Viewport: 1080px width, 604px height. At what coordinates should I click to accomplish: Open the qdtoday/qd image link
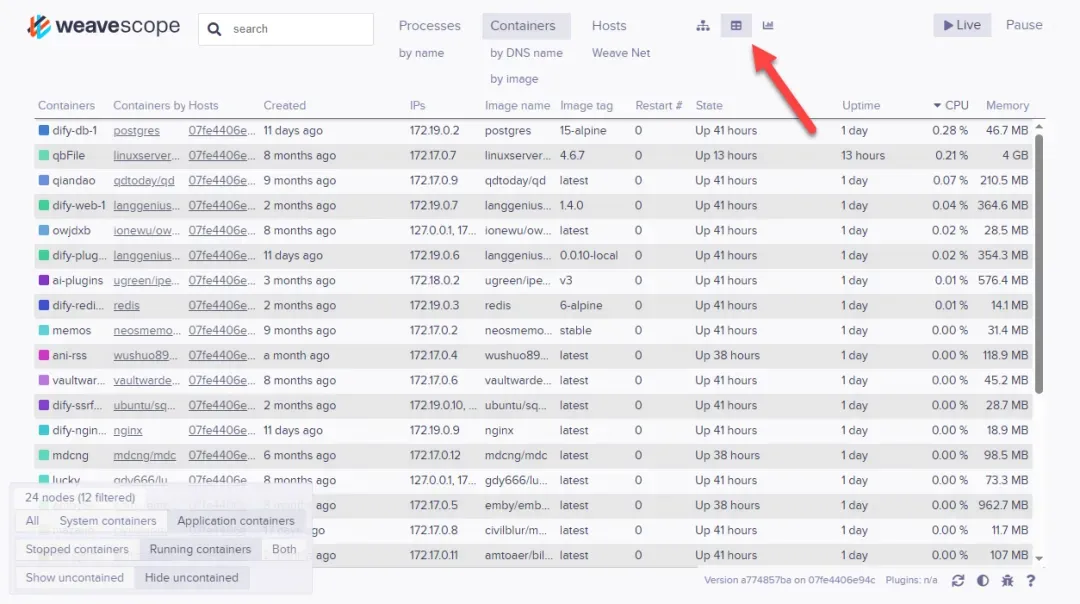[144, 180]
